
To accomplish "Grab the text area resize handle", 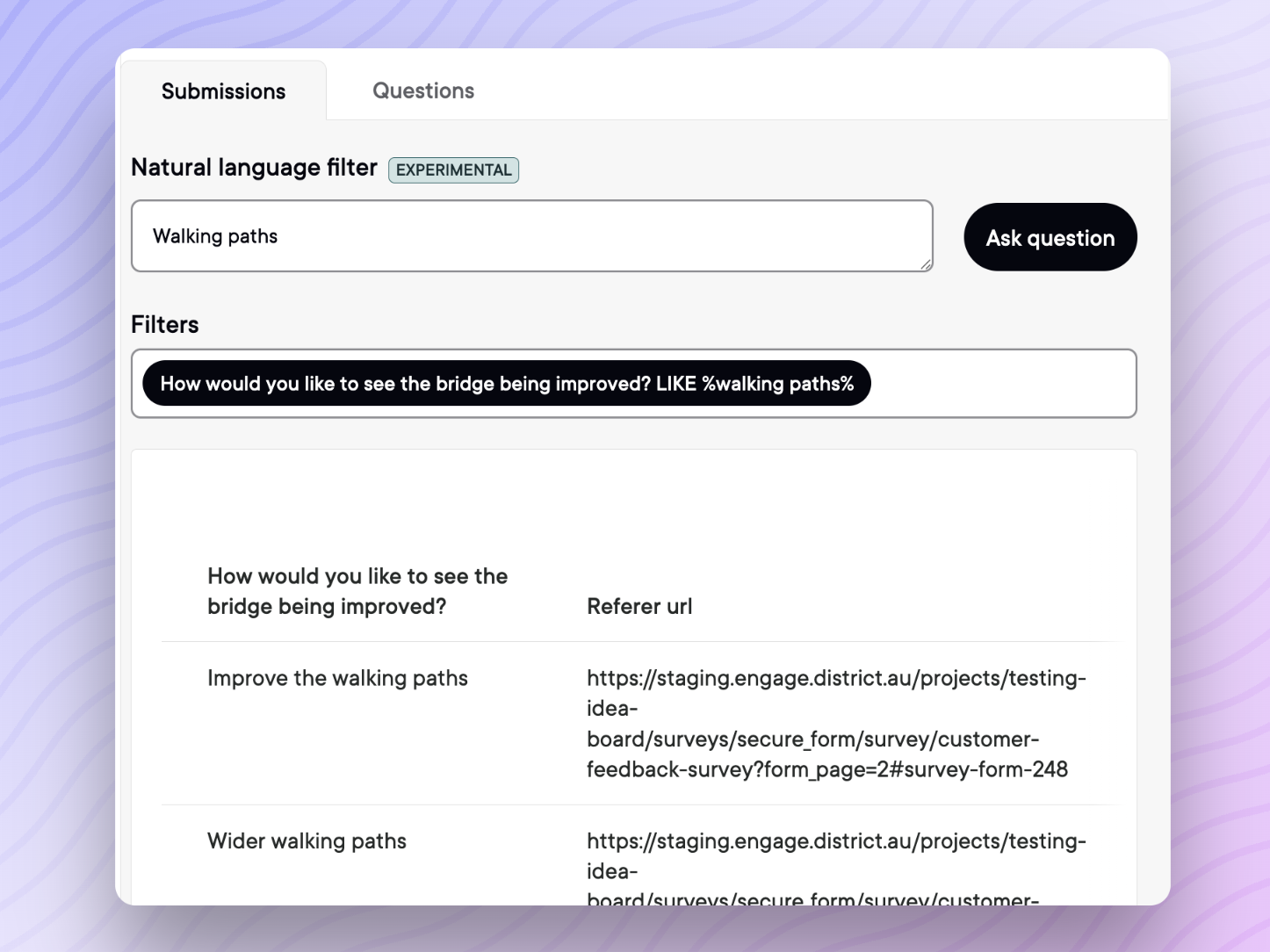I will coord(926,264).
